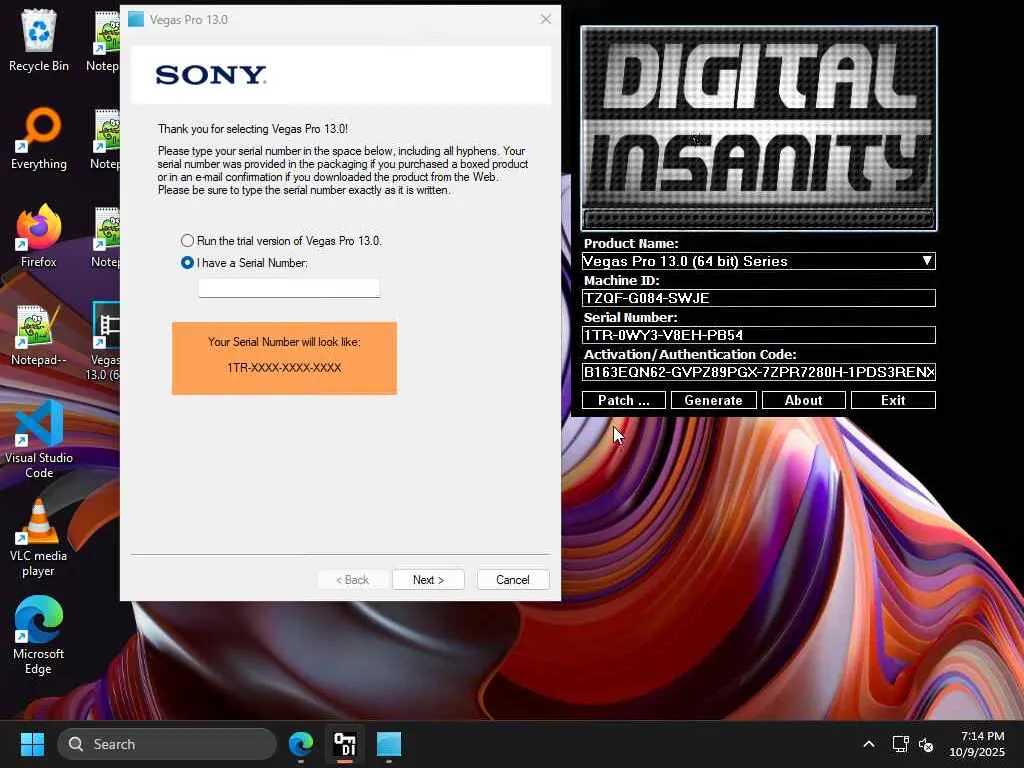Open the Everything search desktop icon
The image size is (1024, 768).
click(39, 138)
